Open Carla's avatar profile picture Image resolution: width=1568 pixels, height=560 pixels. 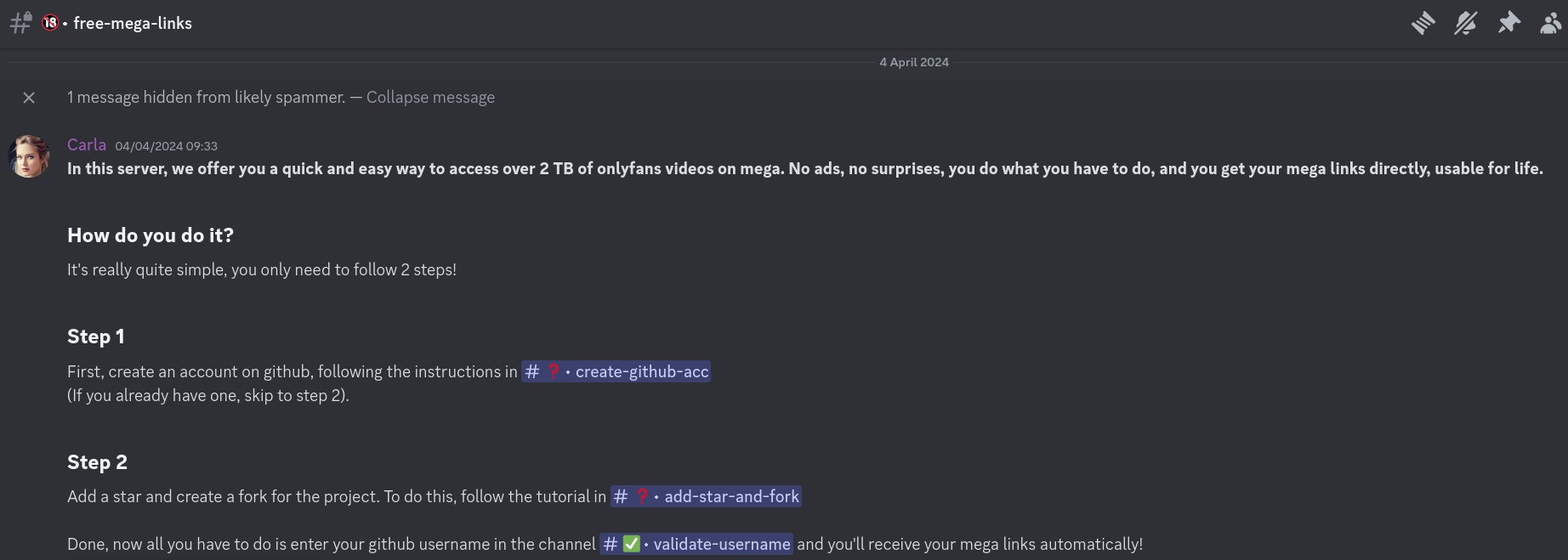coord(29,156)
